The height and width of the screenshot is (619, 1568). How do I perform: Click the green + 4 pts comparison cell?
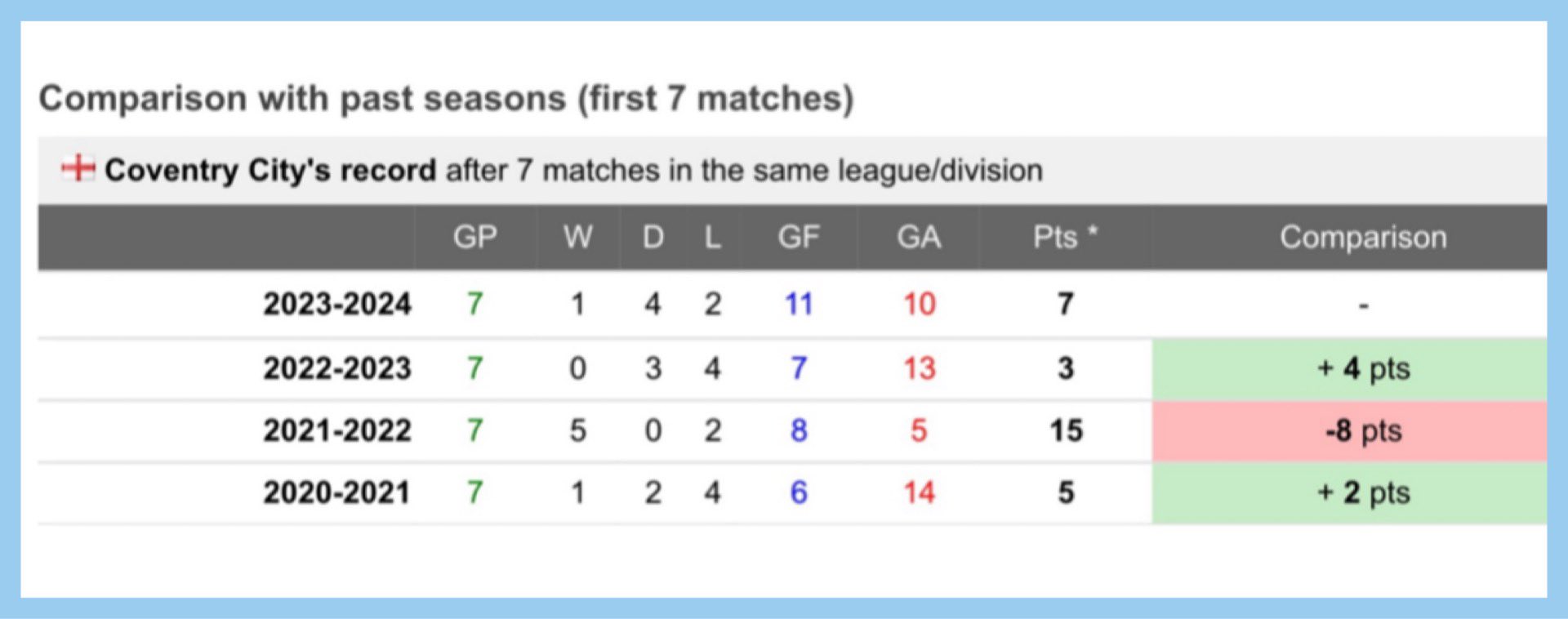pyautogui.click(x=1349, y=368)
